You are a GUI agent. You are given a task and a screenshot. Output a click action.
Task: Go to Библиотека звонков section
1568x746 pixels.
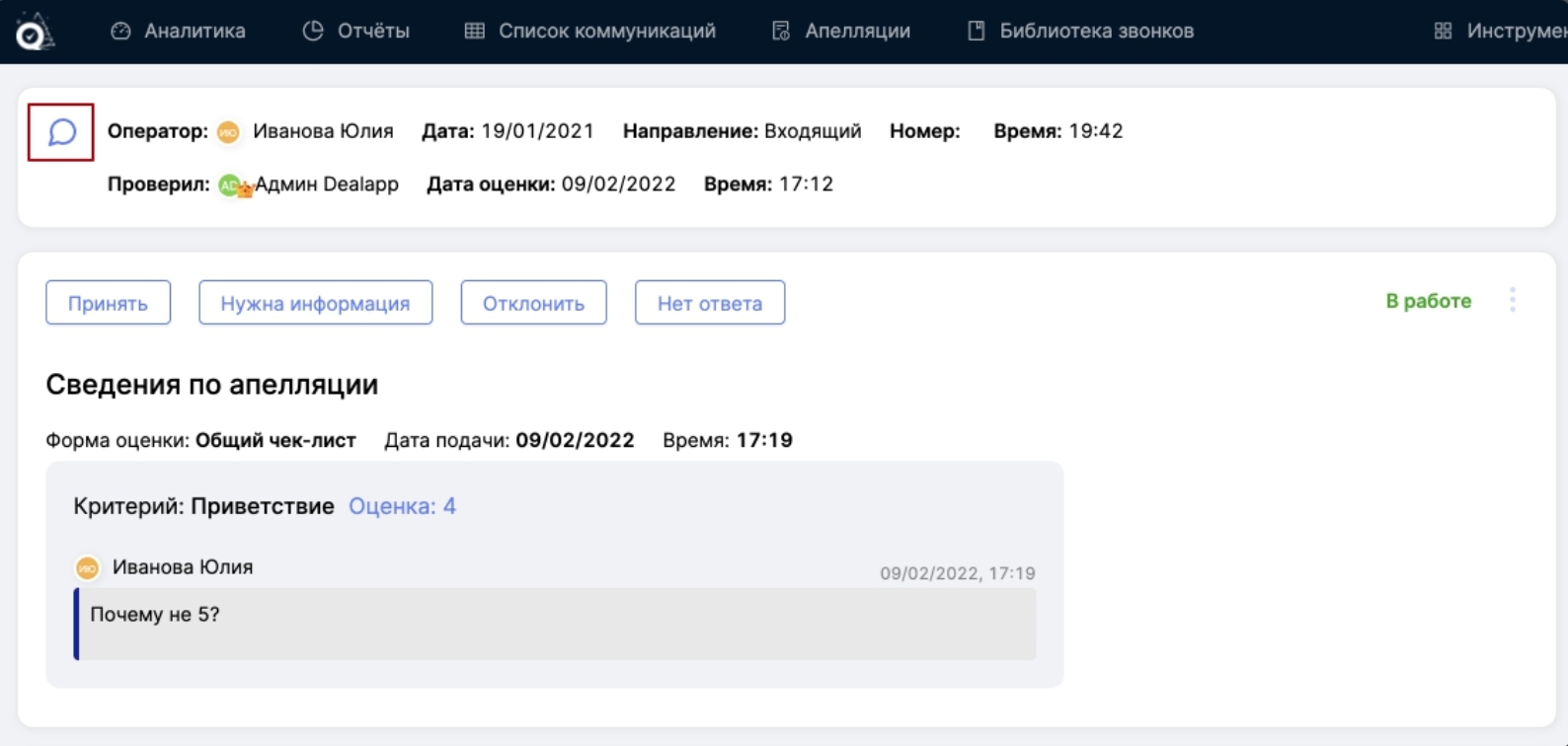tap(1096, 32)
